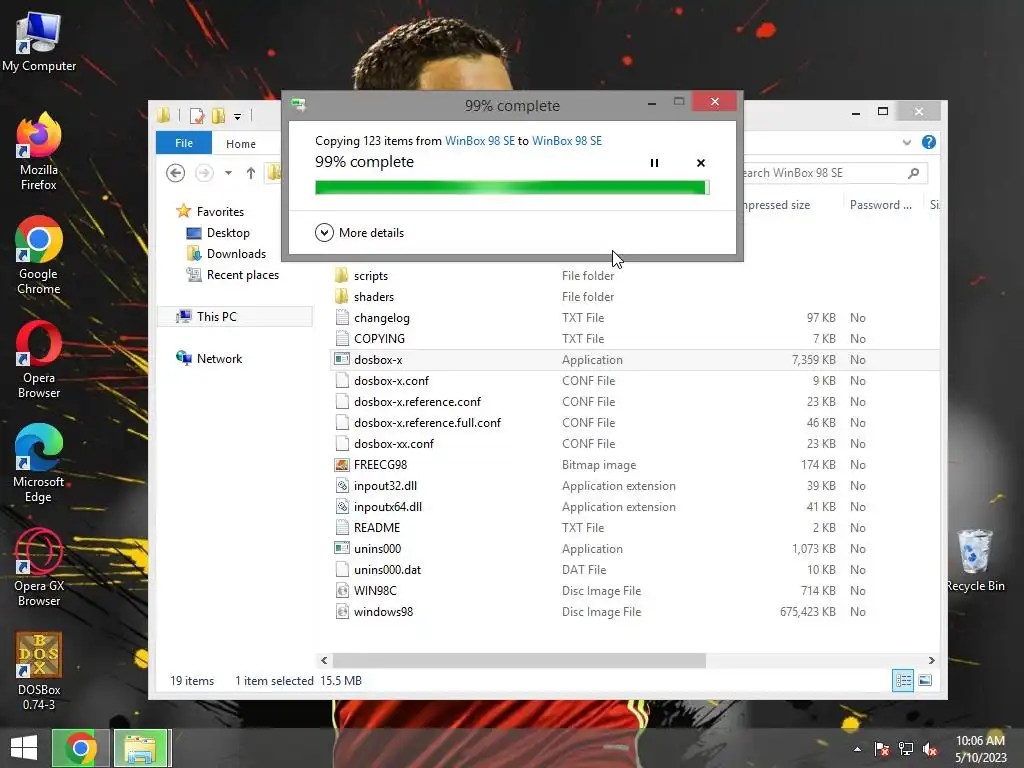1024x768 pixels.
Task: Click the search magnifier icon
Action: click(914, 173)
